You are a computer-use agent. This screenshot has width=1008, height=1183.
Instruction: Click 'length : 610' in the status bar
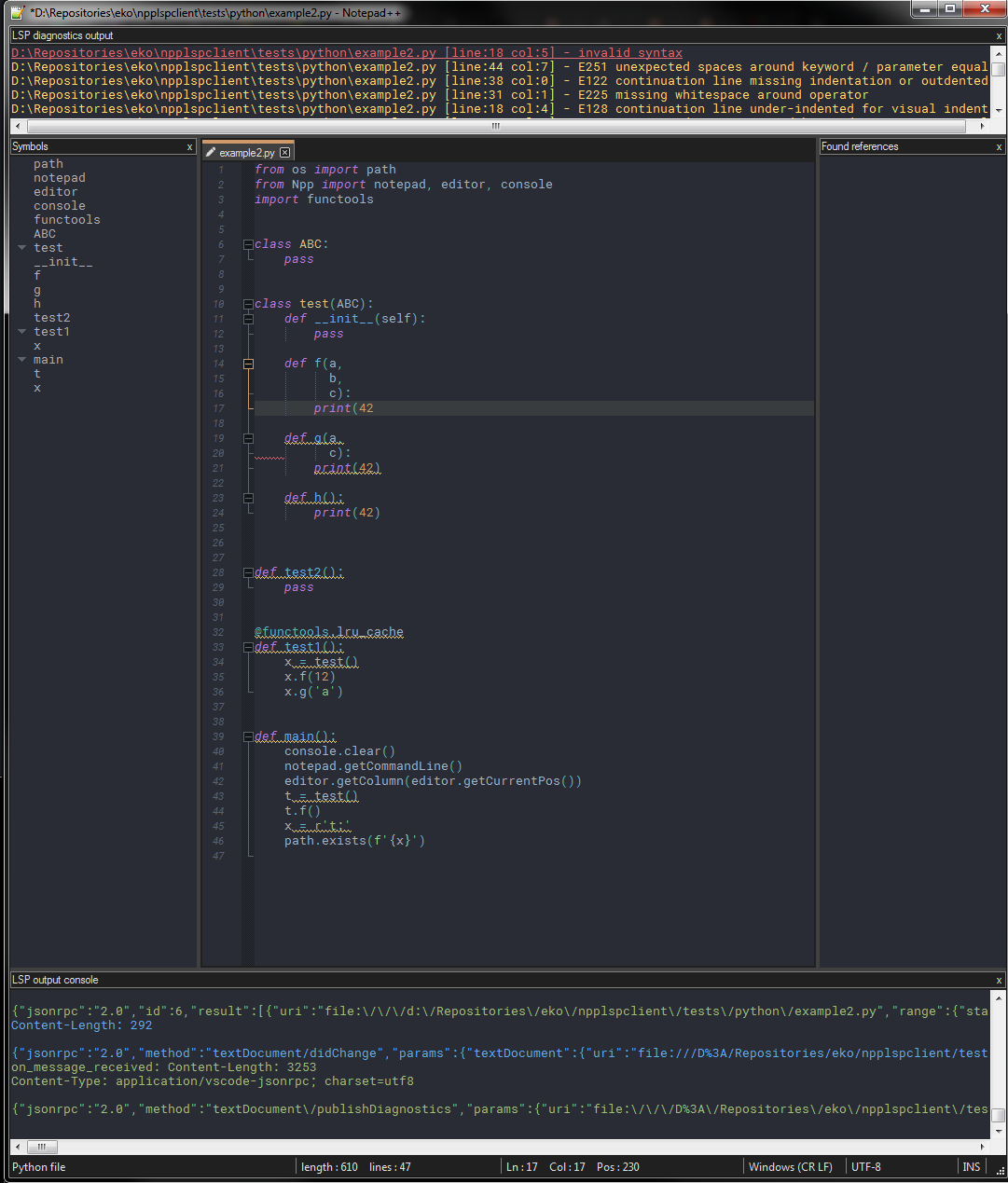(x=329, y=1167)
